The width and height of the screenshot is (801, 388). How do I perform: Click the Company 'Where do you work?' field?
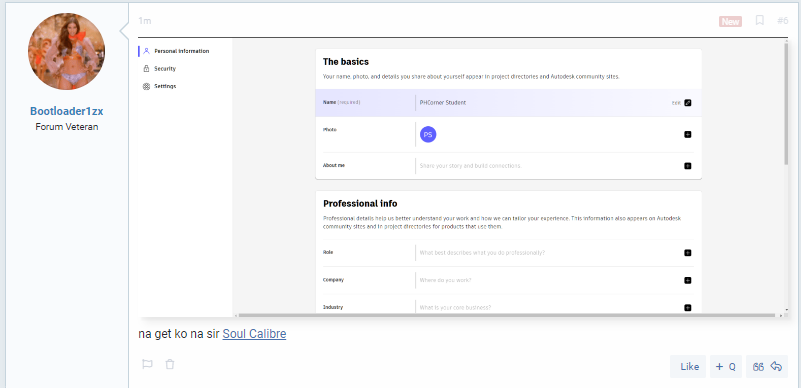[x=445, y=280]
